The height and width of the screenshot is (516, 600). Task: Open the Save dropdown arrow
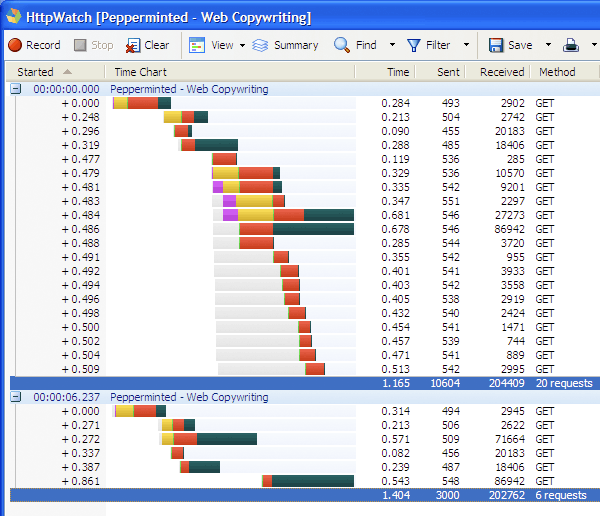coord(548,45)
